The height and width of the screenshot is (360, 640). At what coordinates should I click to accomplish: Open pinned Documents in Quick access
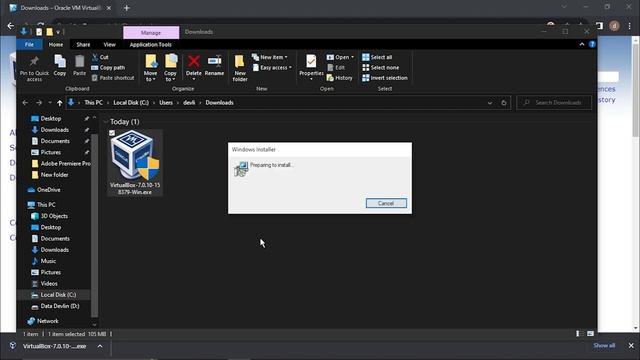tap(55, 141)
